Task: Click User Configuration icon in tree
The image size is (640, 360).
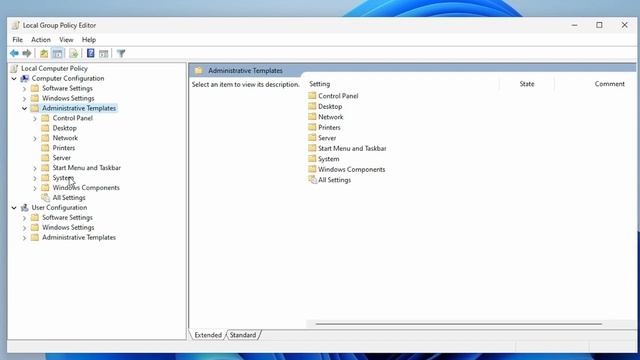Action: tap(25, 207)
